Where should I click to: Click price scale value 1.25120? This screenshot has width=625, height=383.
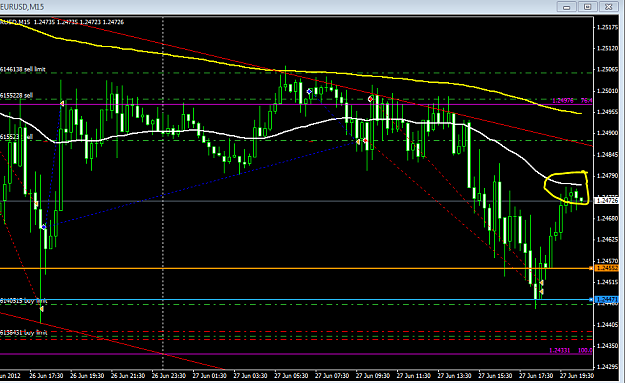tap(607, 48)
